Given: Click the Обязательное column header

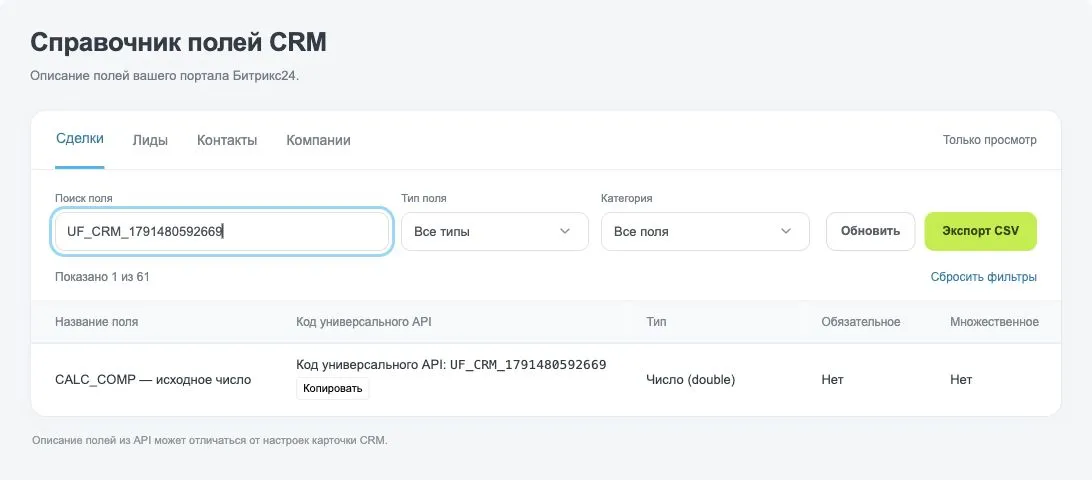Looking at the screenshot, I should 861,322.
